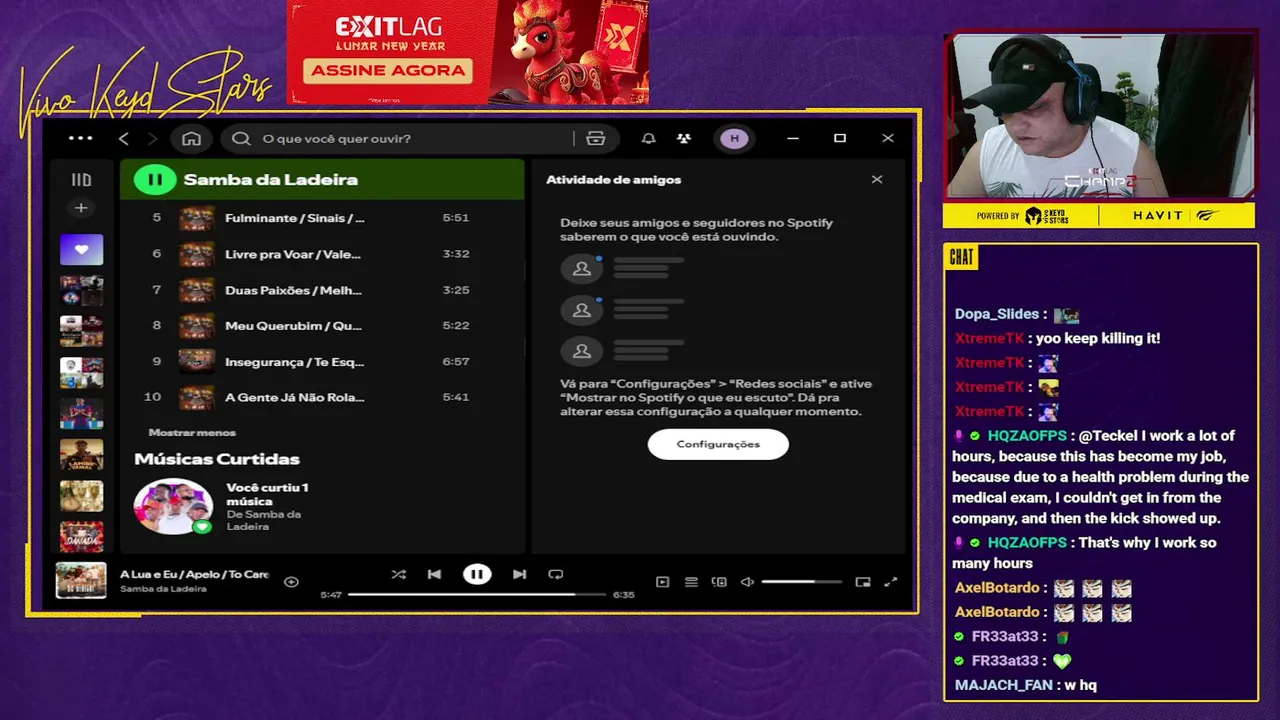Skip to next track

tap(519, 574)
